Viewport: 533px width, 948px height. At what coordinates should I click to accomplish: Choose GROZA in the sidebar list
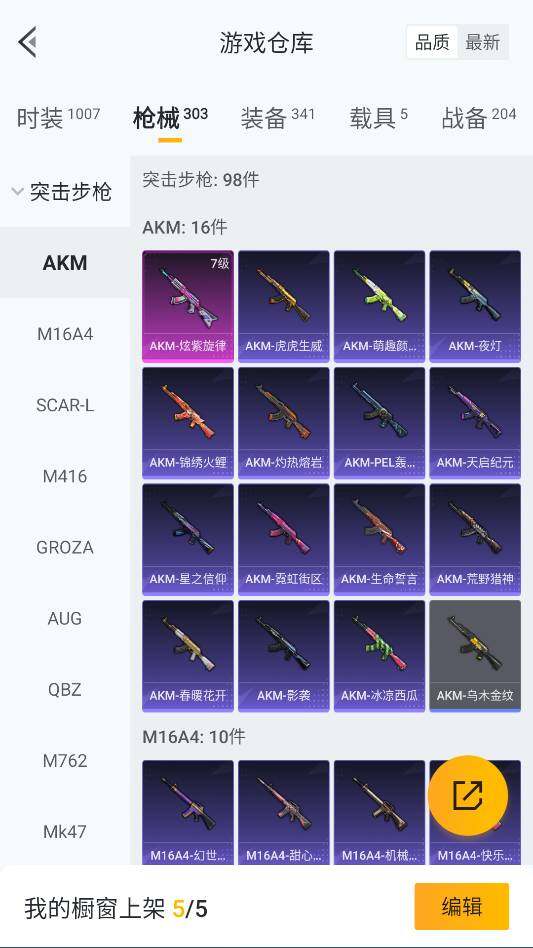[x=65, y=547]
